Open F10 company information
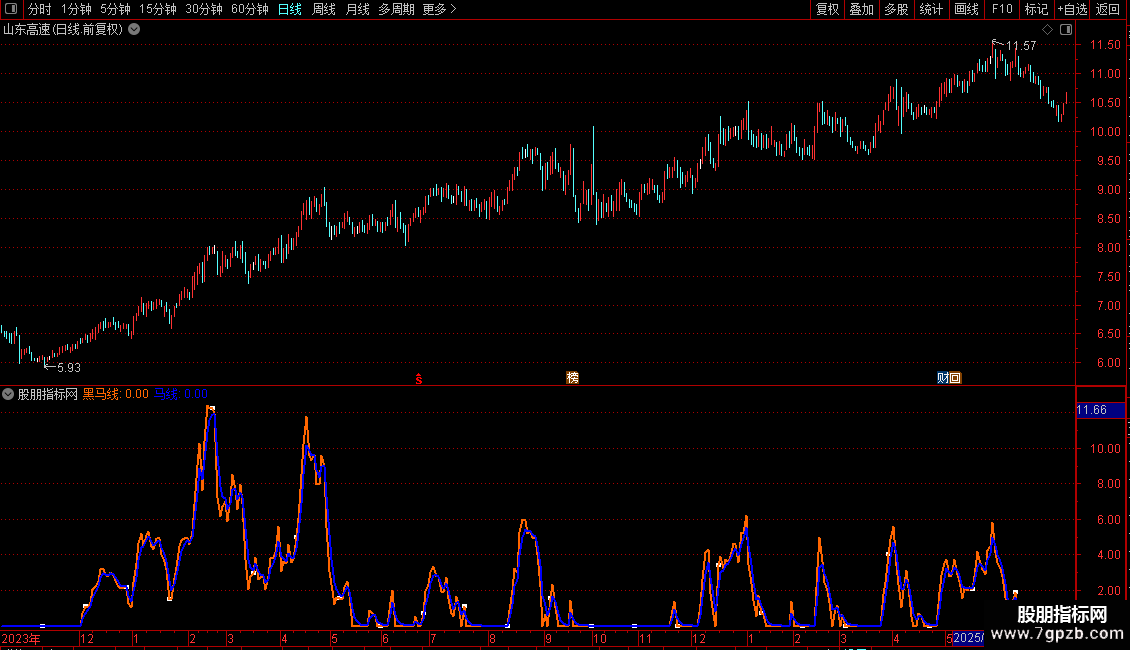The width and height of the screenshot is (1130, 650). tap(1002, 9)
